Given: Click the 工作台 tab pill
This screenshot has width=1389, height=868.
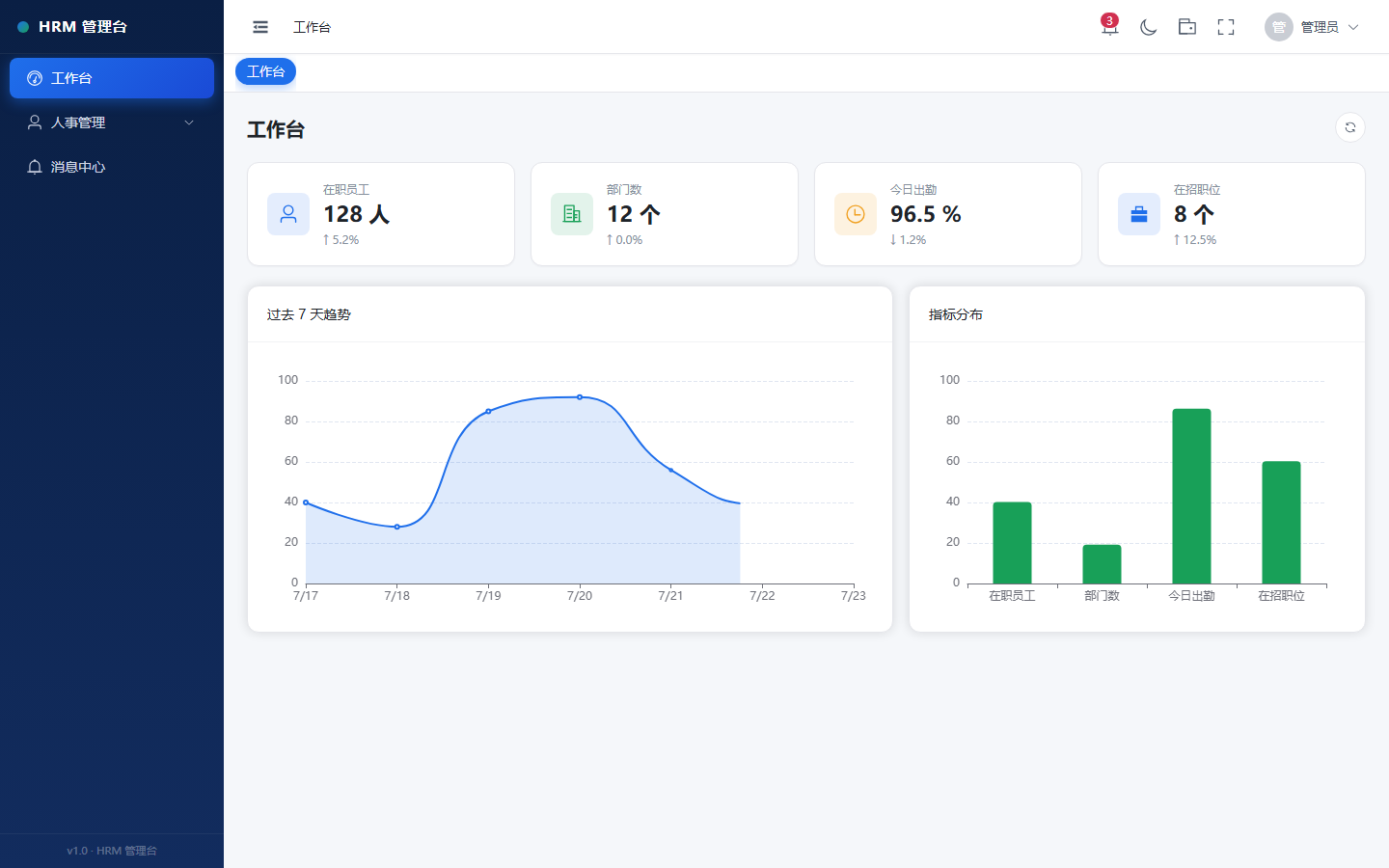Looking at the screenshot, I should click(x=266, y=71).
